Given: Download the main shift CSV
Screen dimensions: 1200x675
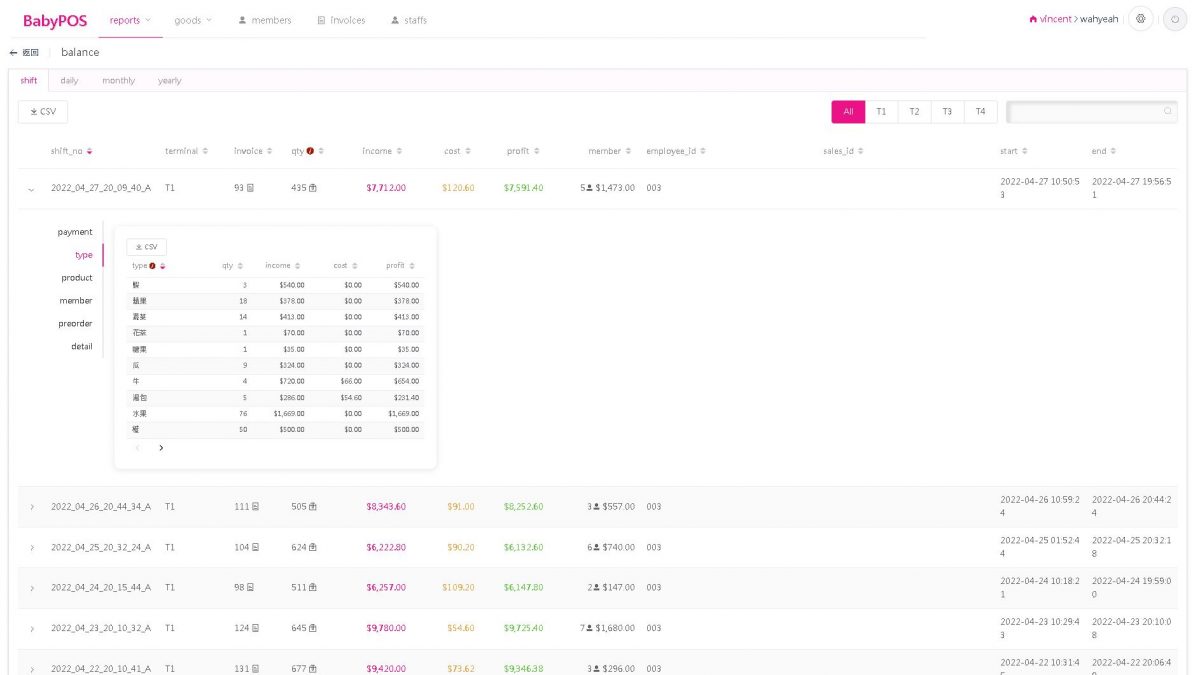Looking at the screenshot, I should coord(43,112).
